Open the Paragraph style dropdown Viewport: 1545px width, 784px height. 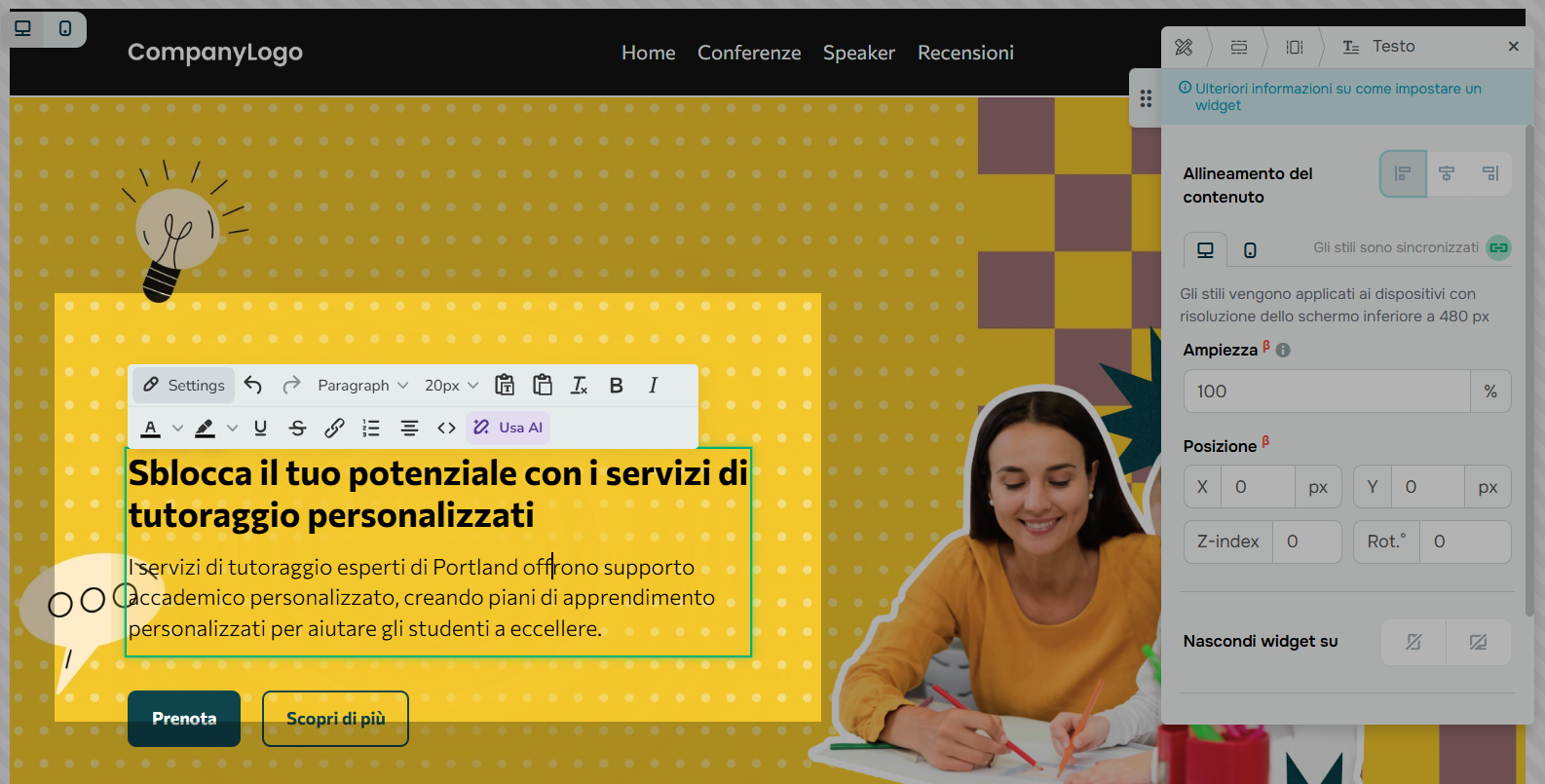tap(362, 386)
